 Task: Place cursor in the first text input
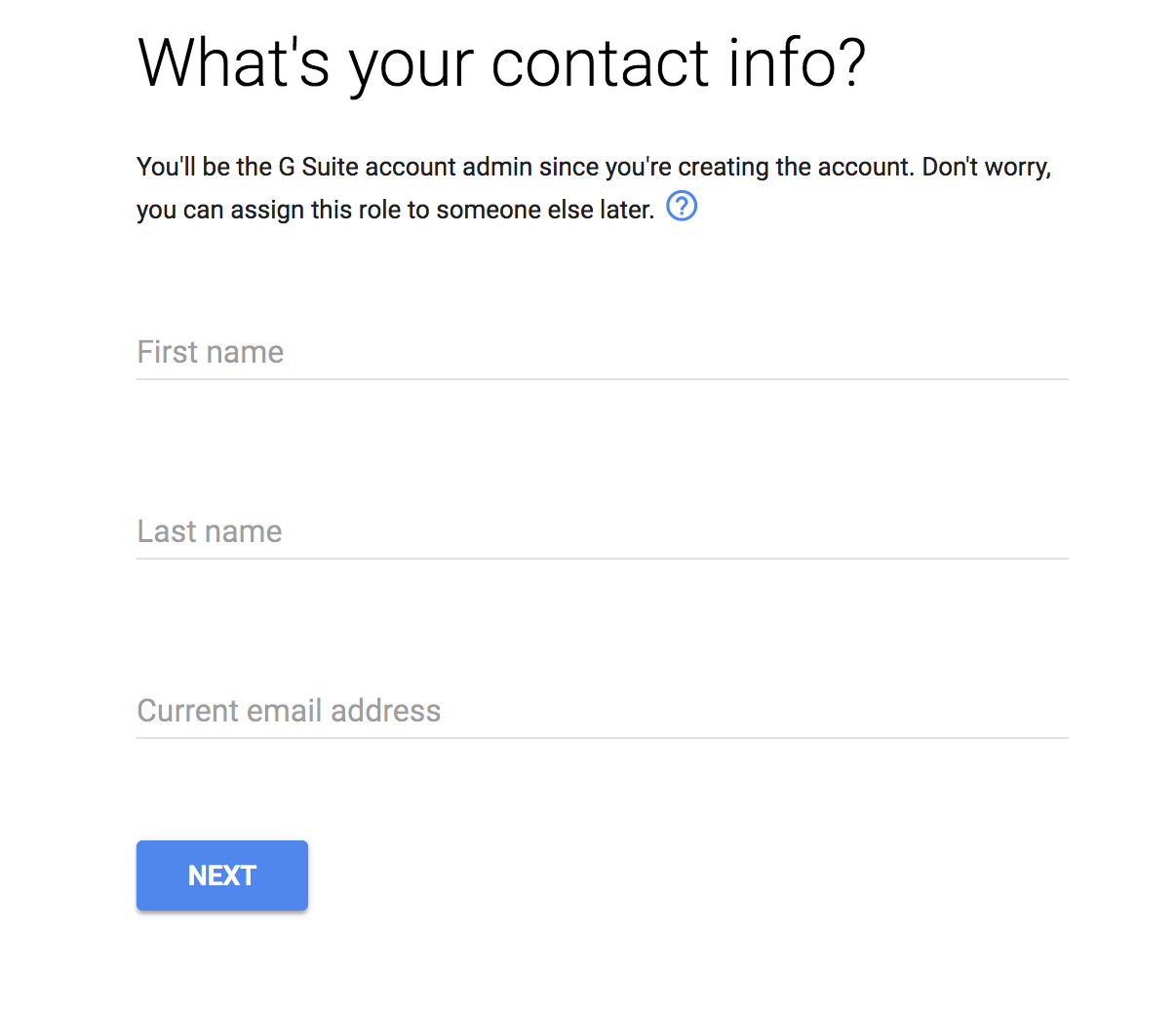coord(602,352)
